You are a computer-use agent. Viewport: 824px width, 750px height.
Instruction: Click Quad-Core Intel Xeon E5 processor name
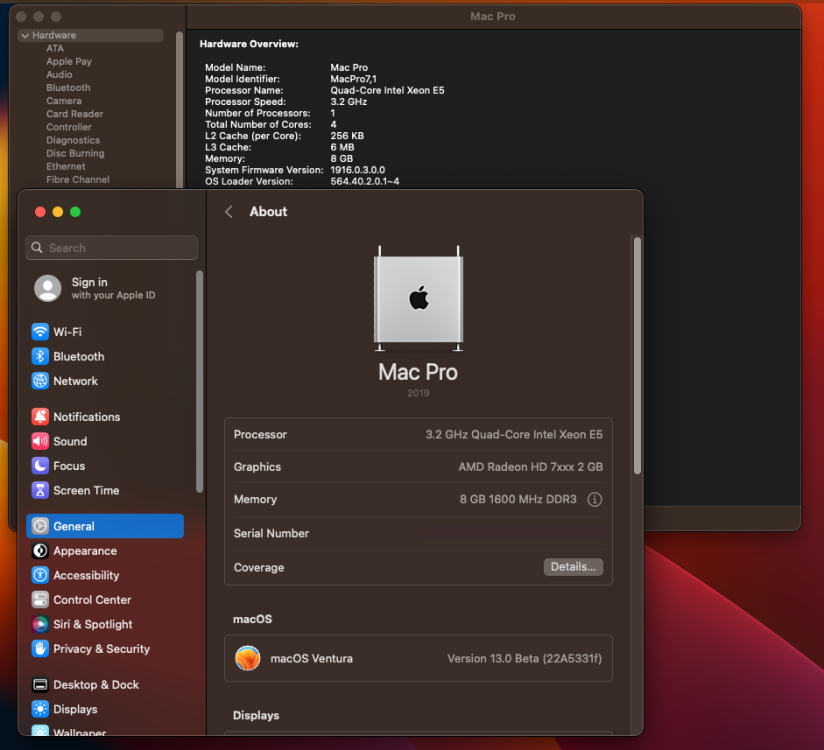click(387, 90)
